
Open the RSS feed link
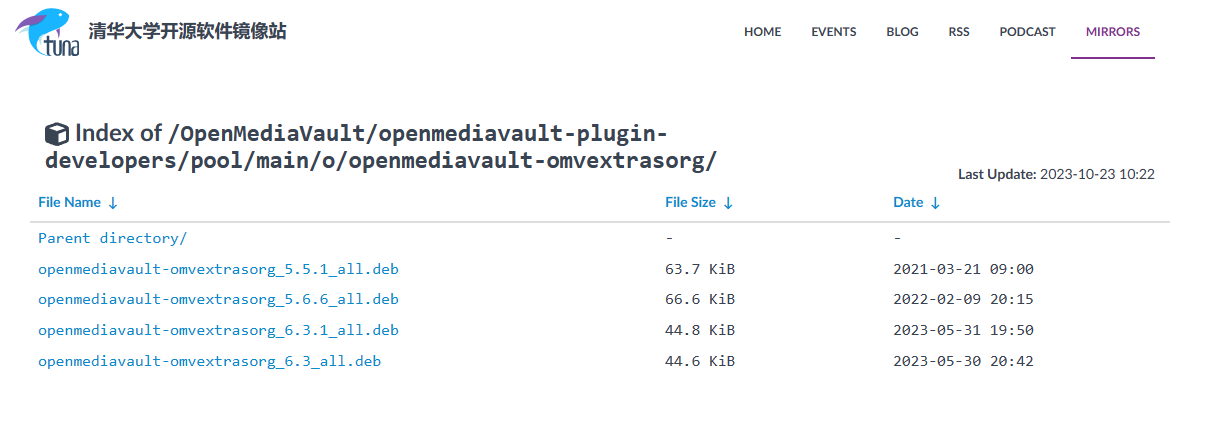coord(959,32)
